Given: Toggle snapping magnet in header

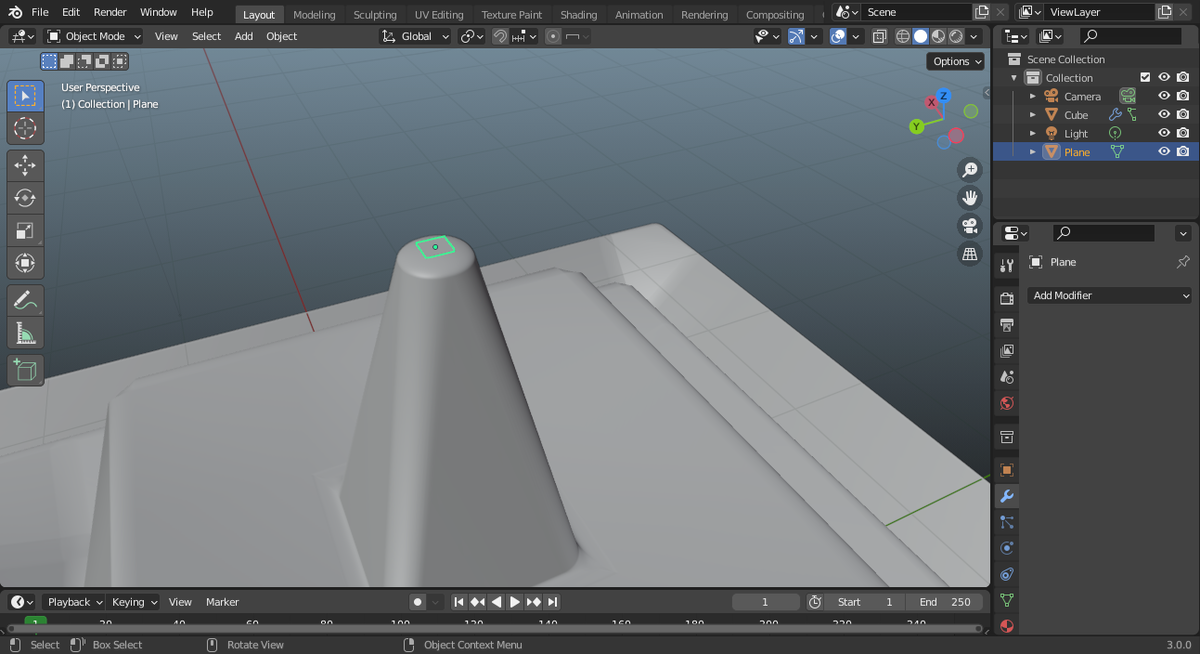Looking at the screenshot, I should (x=500, y=36).
